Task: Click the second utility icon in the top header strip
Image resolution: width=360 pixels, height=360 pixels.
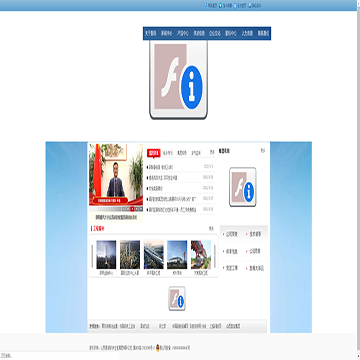Action: click(x=220, y=5)
